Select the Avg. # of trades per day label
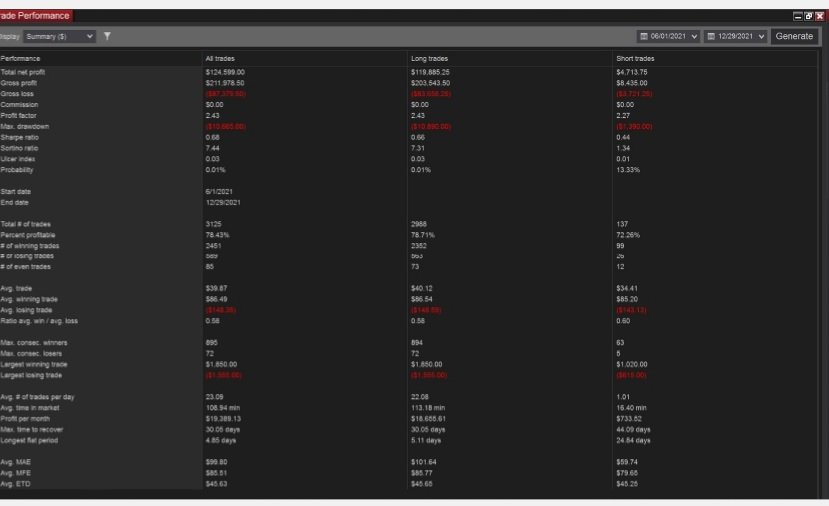 pos(37,397)
